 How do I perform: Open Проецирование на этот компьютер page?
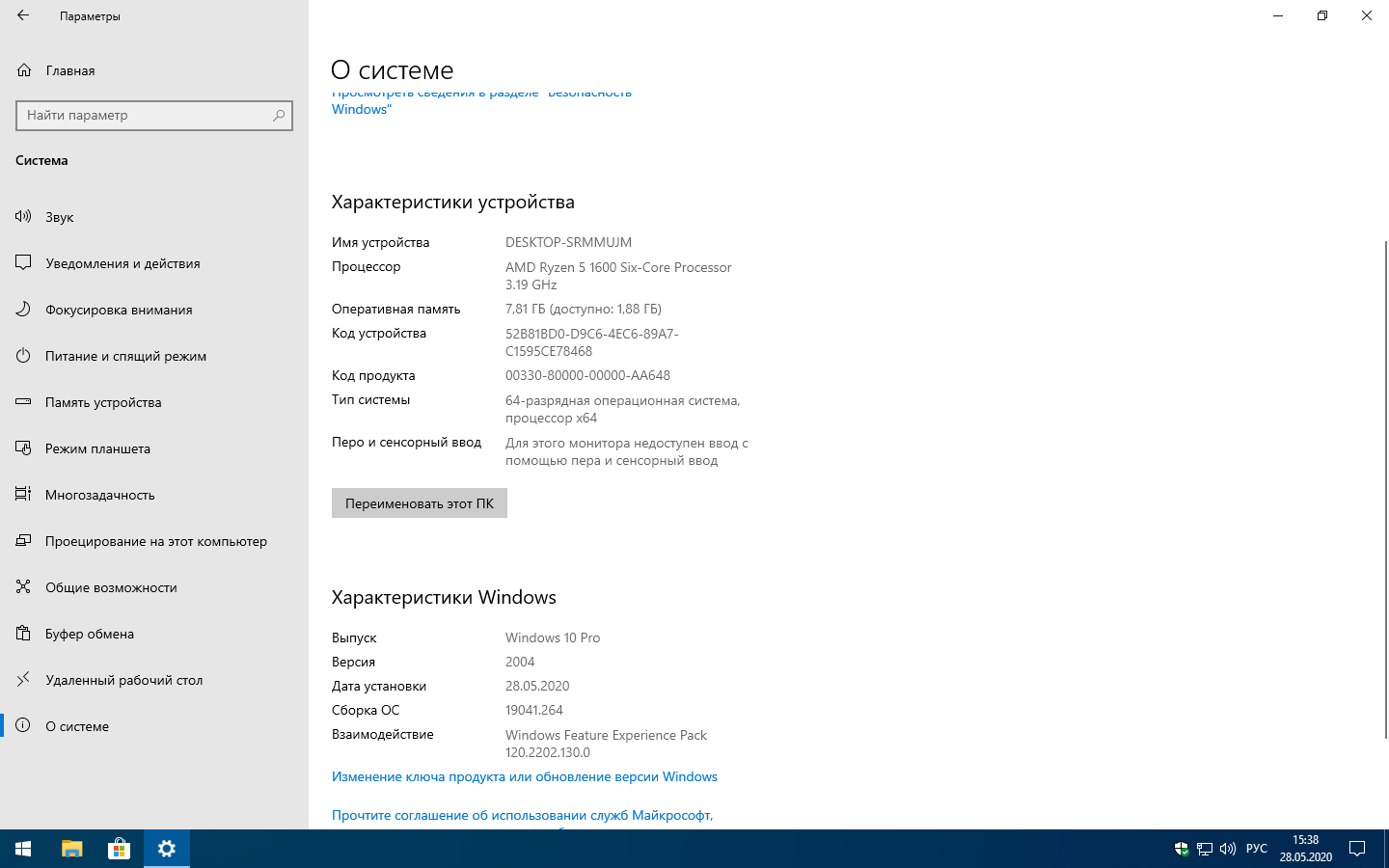154,541
